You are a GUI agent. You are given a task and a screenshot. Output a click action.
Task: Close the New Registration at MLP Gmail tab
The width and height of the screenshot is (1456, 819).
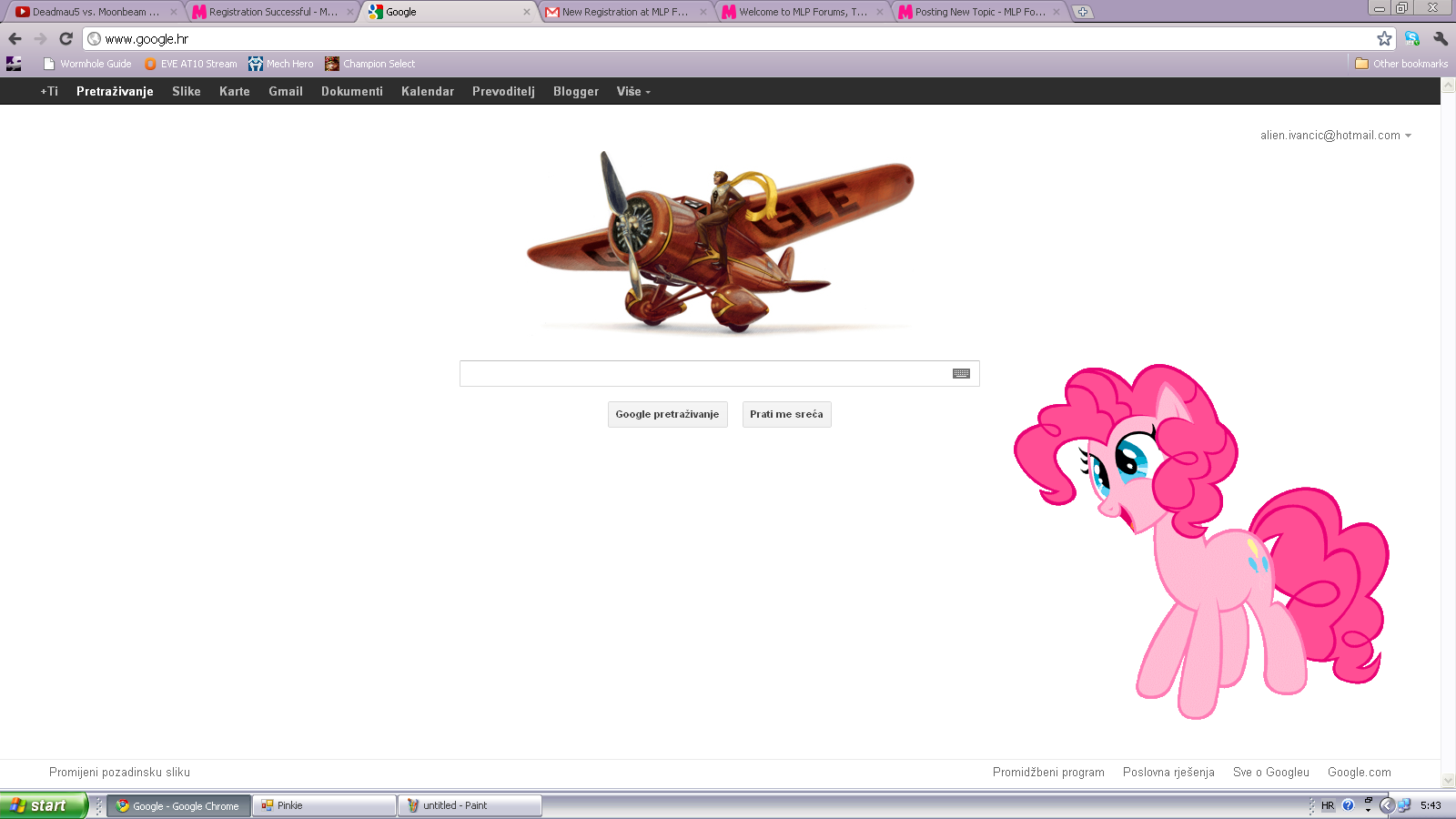(703, 12)
